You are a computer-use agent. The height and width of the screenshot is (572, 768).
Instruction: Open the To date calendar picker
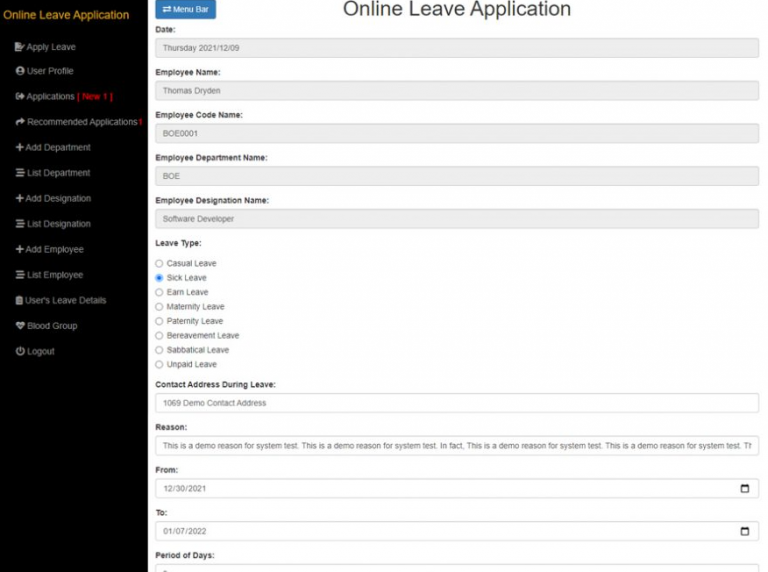[x=744, y=531]
